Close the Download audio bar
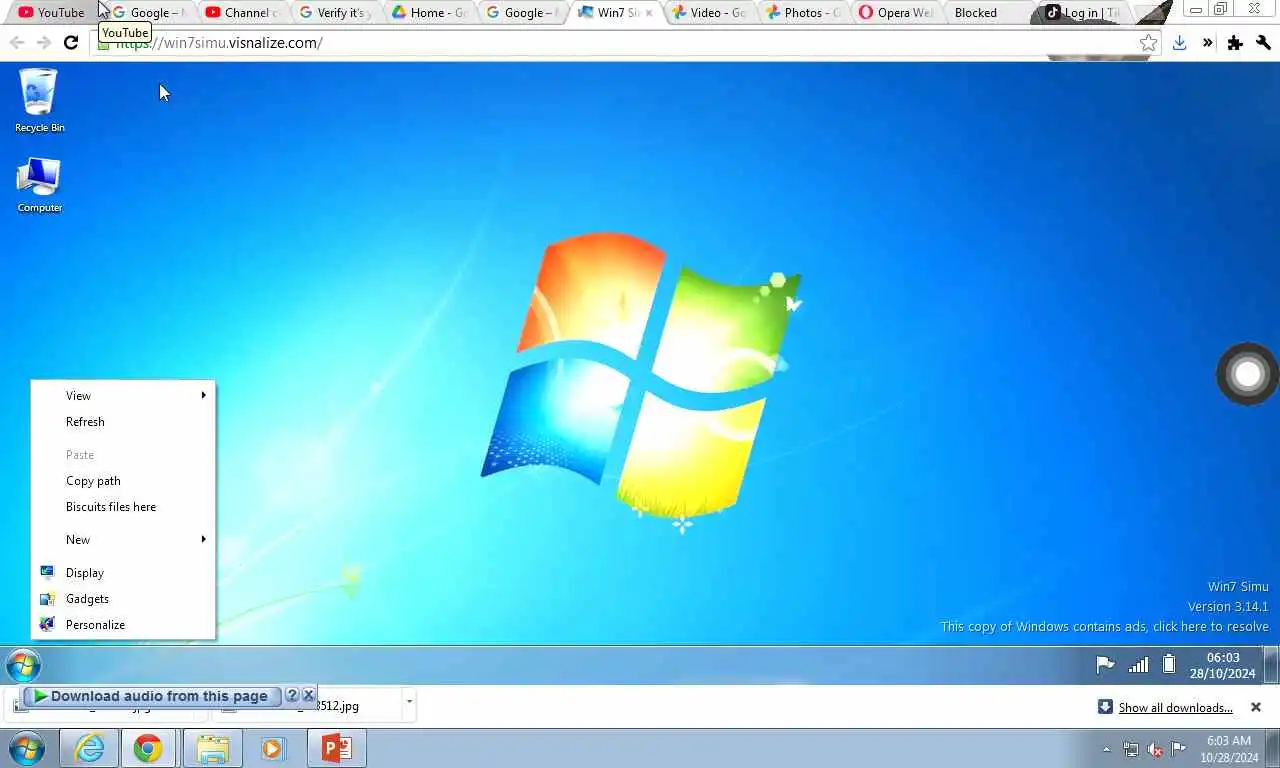 [308, 695]
